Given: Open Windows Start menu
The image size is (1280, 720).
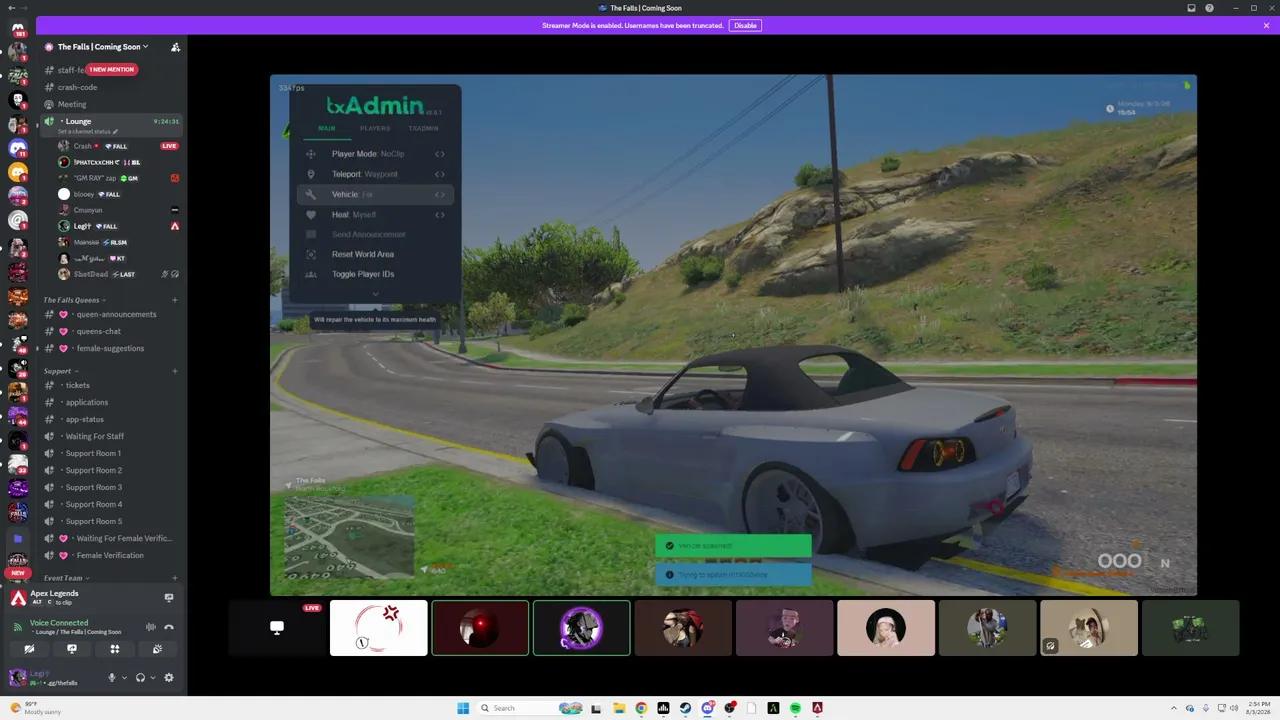Looking at the screenshot, I should click(x=463, y=708).
